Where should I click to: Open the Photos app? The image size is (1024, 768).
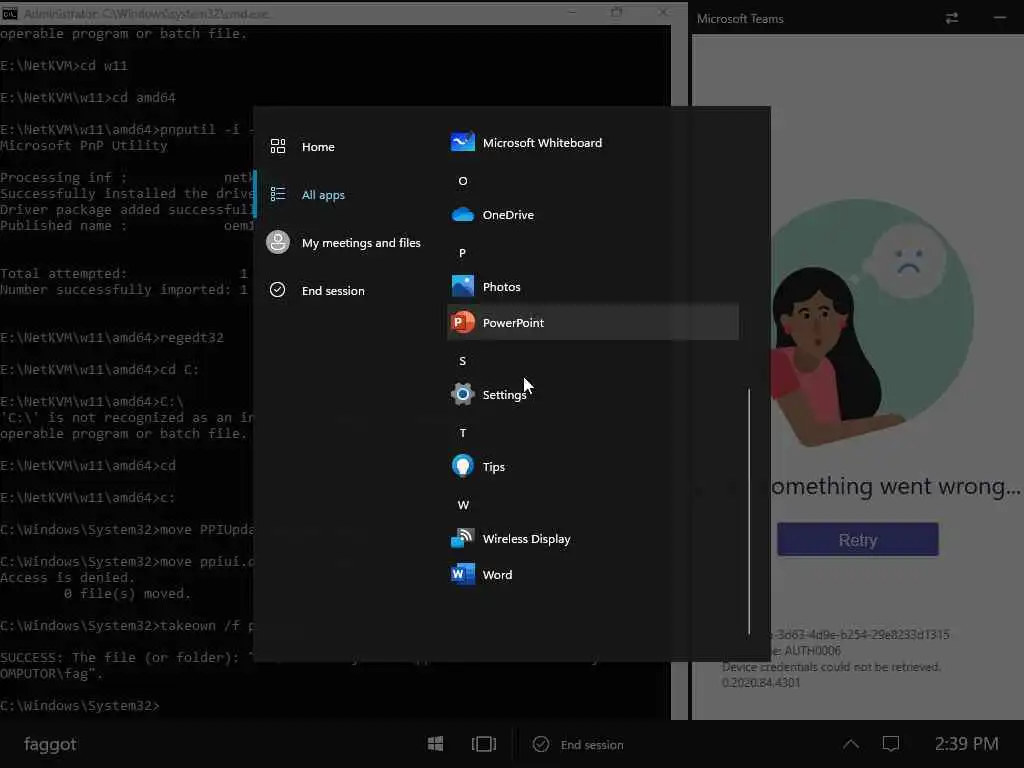(592, 287)
